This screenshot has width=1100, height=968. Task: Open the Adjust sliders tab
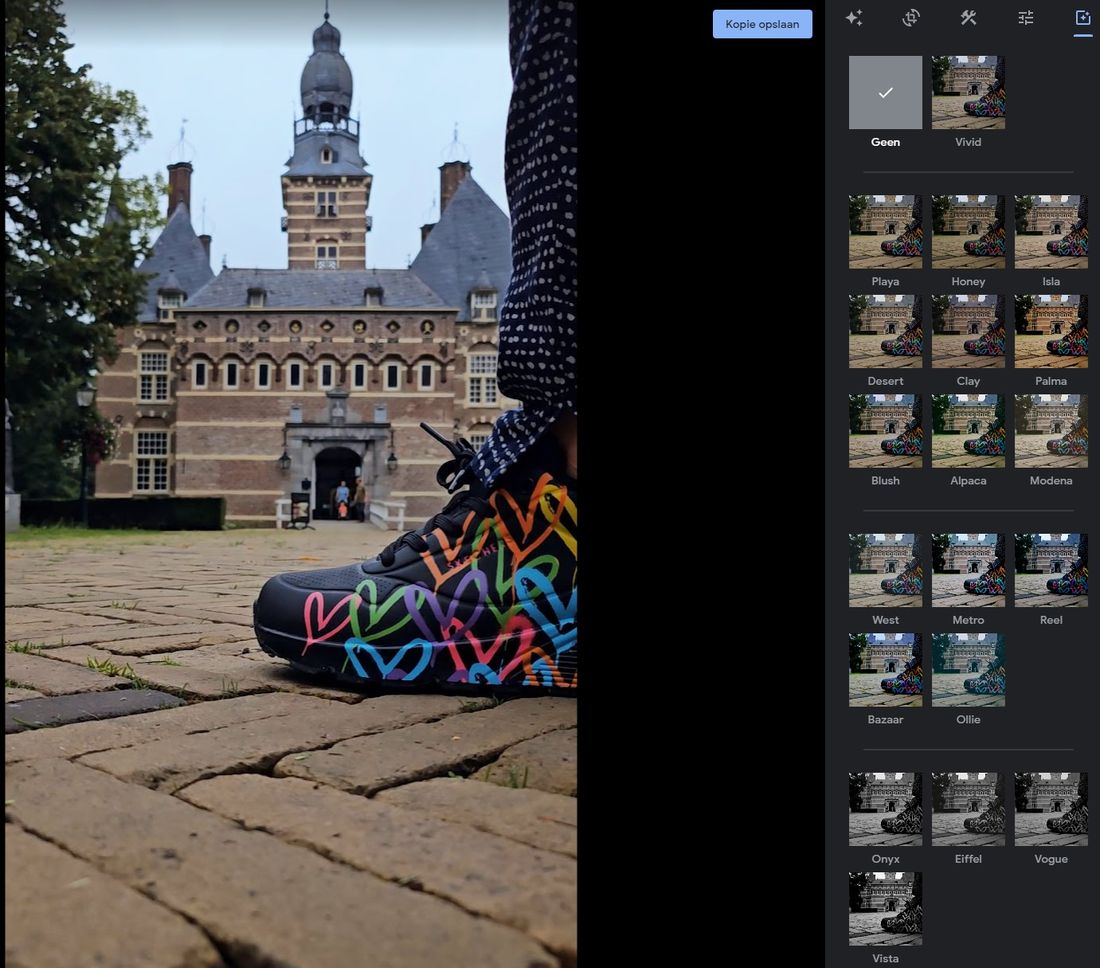click(1026, 18)
